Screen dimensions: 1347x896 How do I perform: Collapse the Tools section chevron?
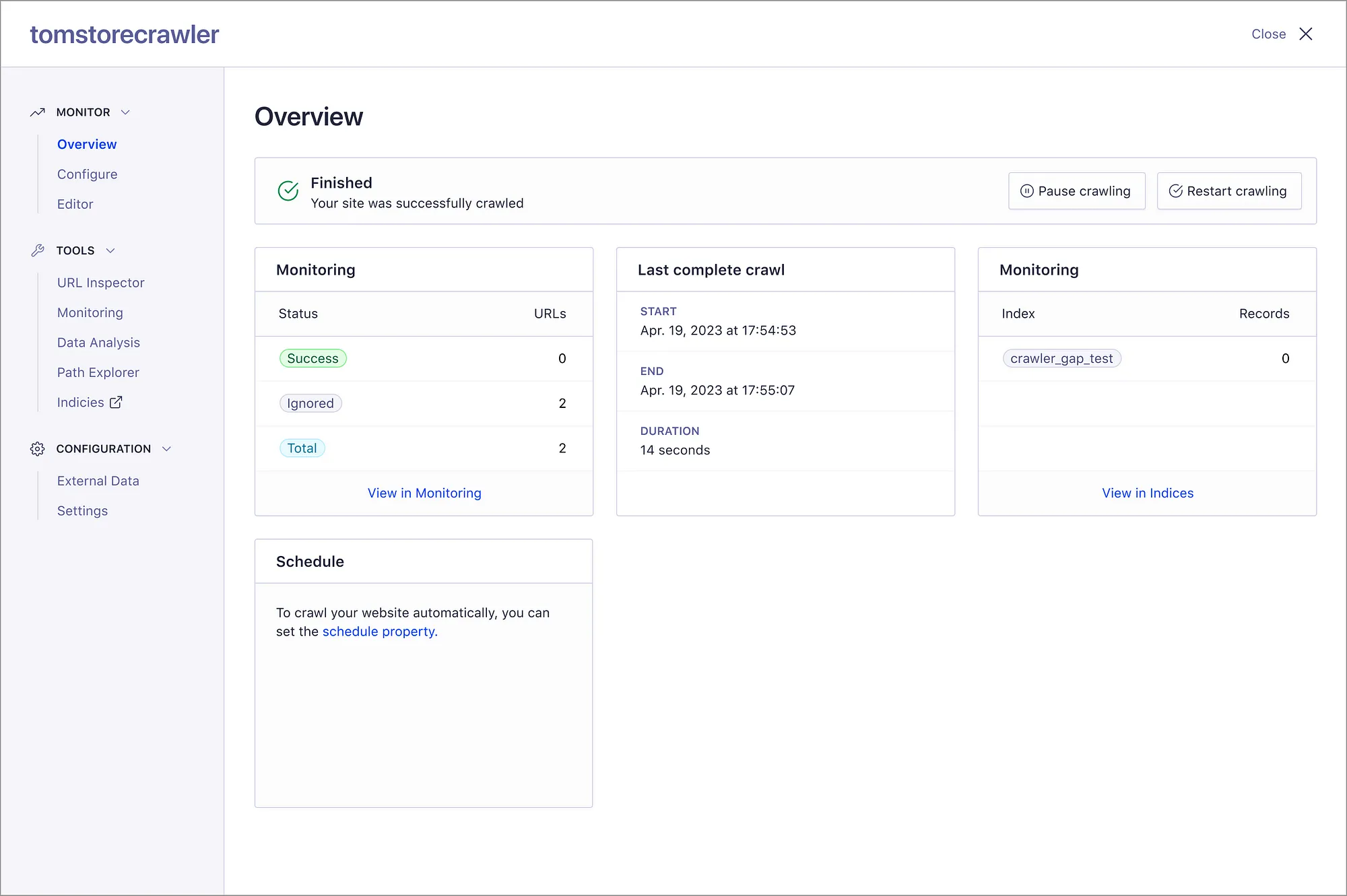pyautogui.click(x=110, y=250)
